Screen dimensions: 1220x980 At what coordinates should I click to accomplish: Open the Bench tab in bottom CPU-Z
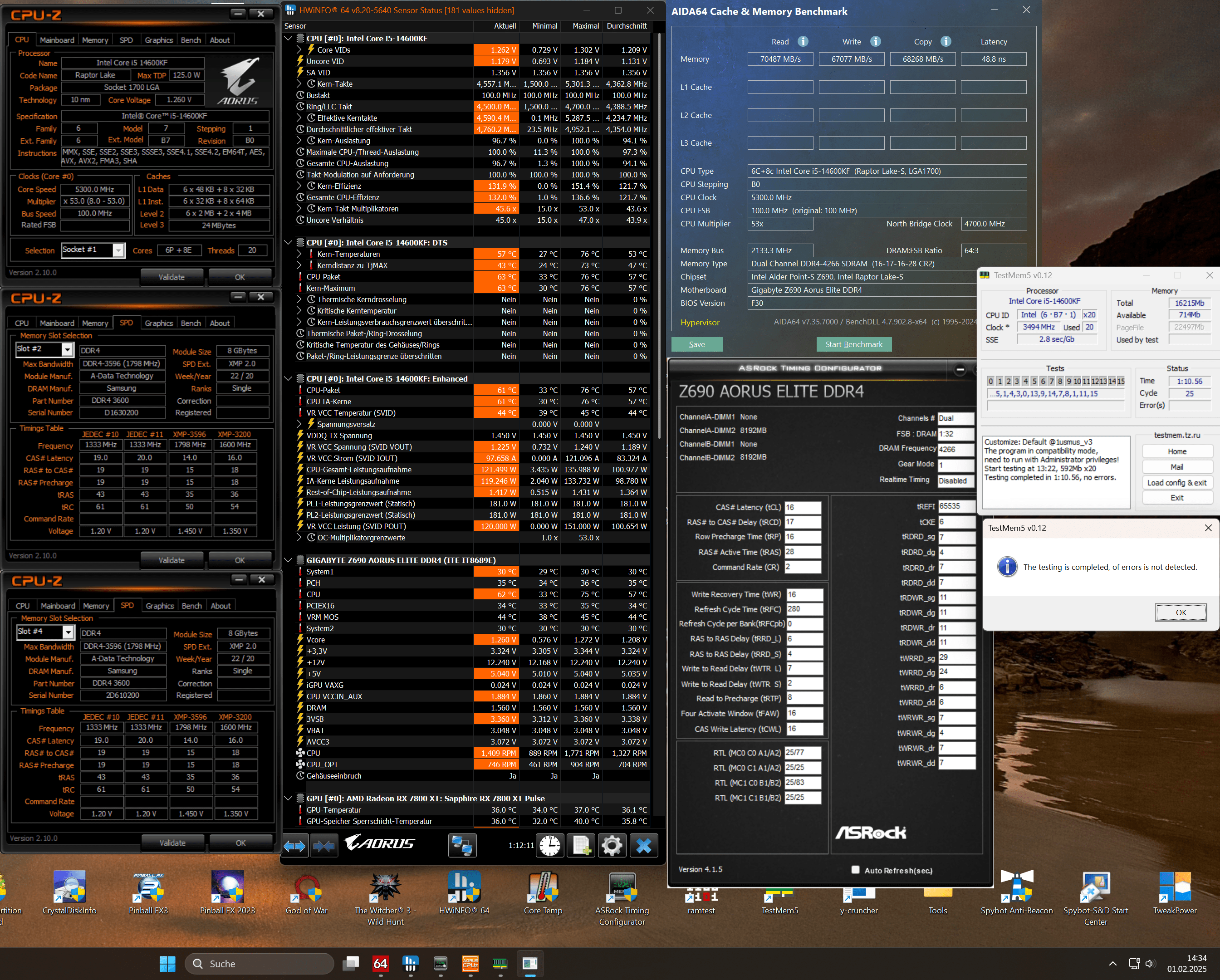[x=192, y=606]
